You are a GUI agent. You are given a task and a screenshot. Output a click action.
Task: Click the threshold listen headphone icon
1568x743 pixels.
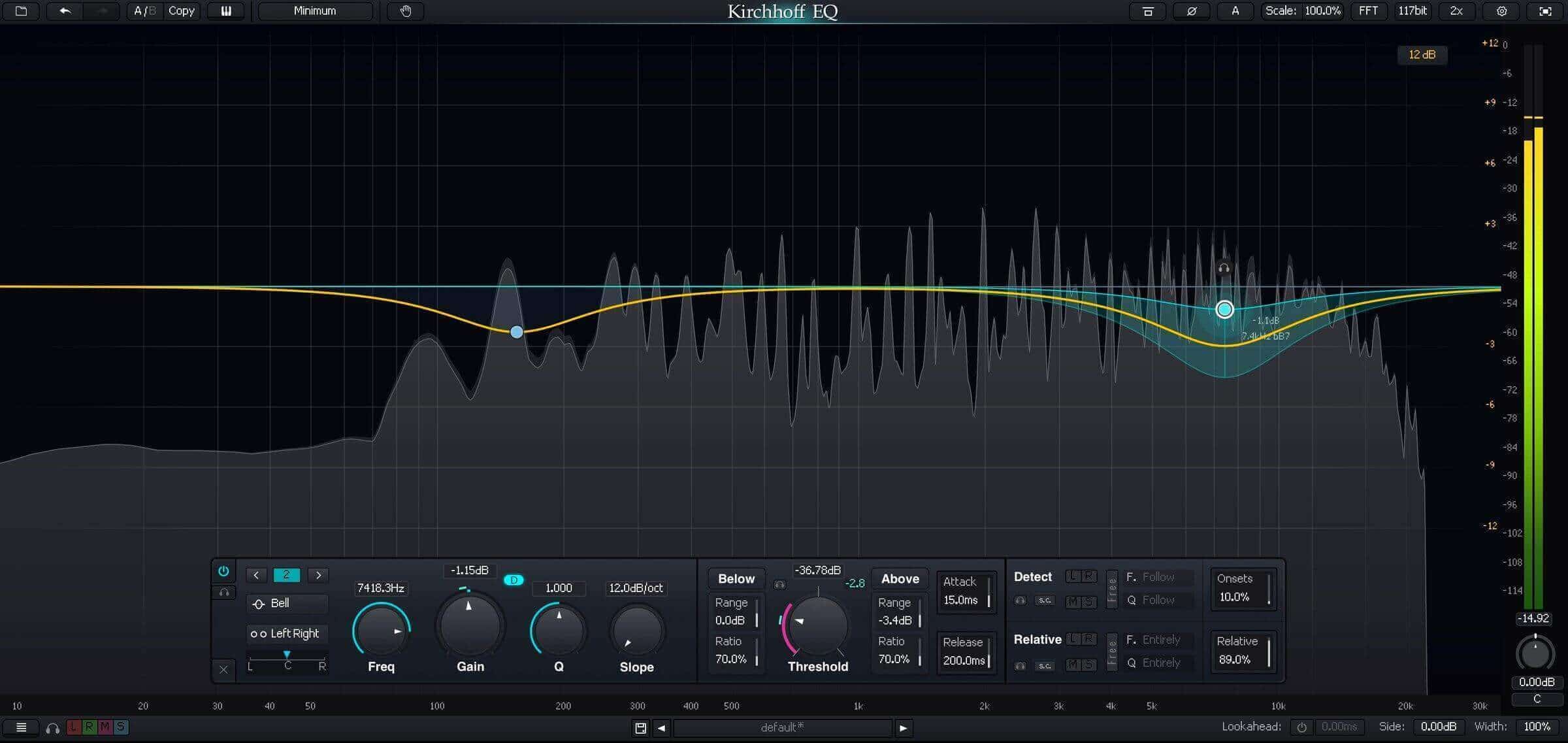(779, 584)
